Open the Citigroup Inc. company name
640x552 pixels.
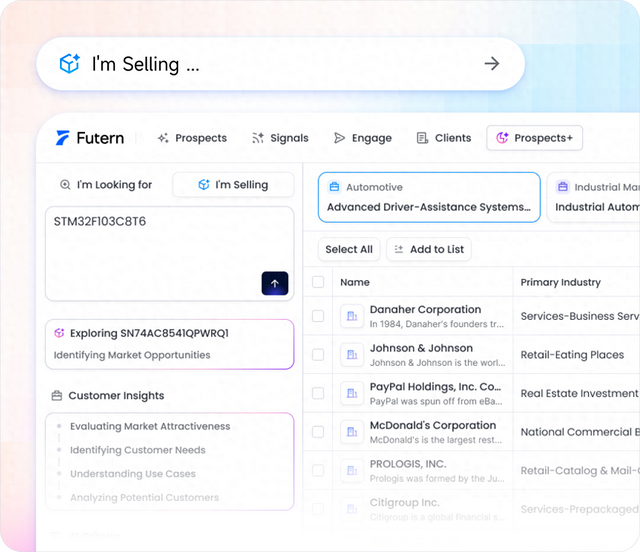point(404,502)
